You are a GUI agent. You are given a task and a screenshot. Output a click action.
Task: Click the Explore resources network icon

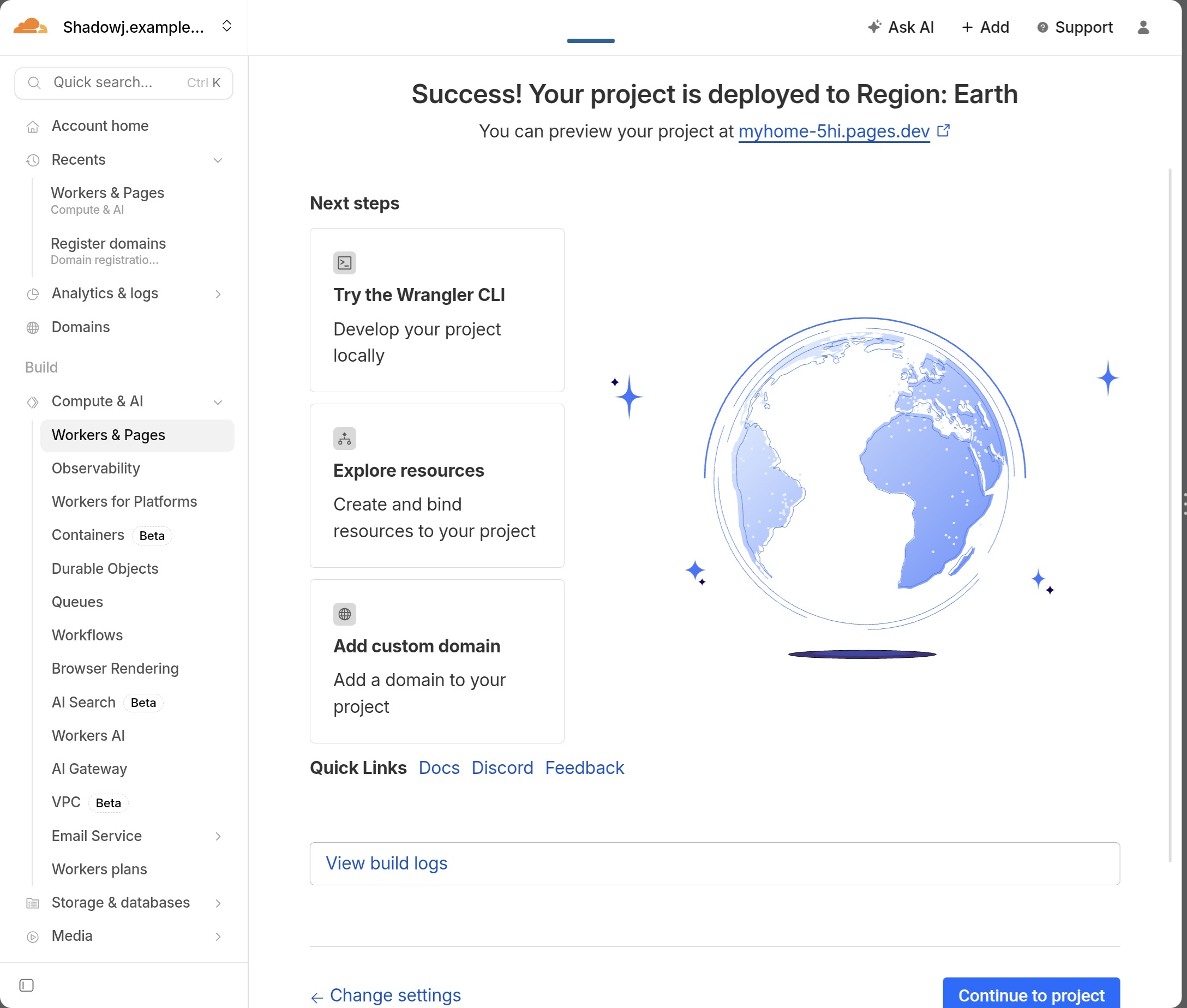click(x=345, y=439)
